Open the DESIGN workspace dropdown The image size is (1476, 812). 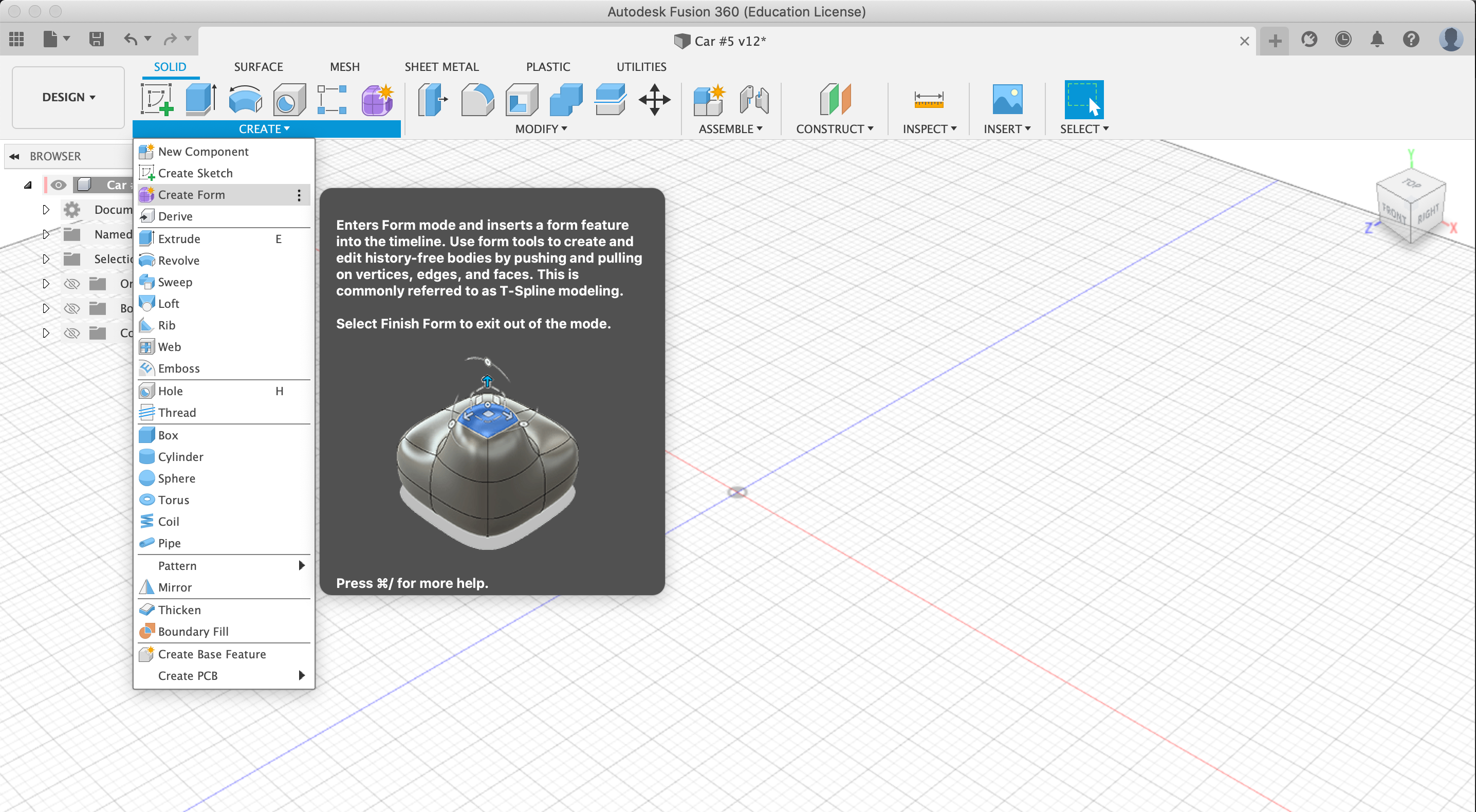pos(68,98)
